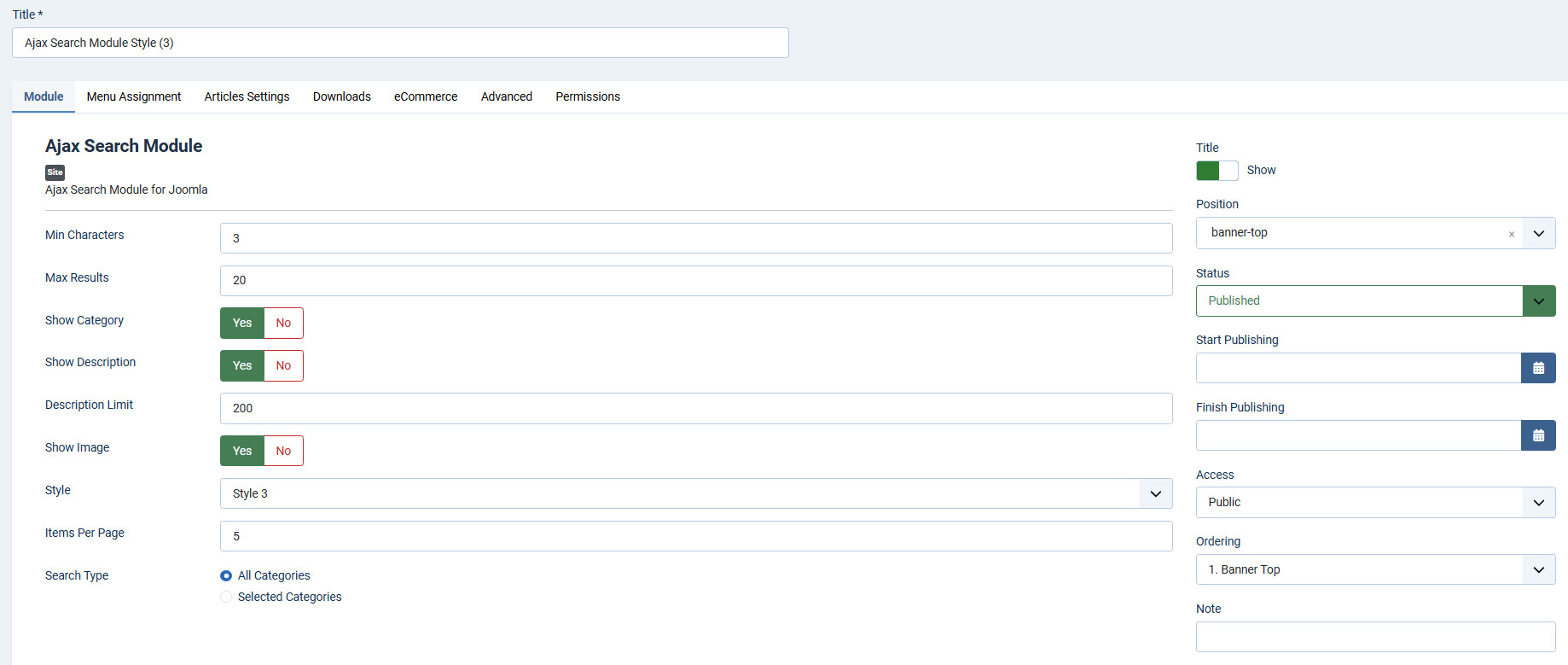Toggle the Title Show switch
The width and height of the screenshot is (1568, 665).
pyautogui.click(x=1217, y=171)
